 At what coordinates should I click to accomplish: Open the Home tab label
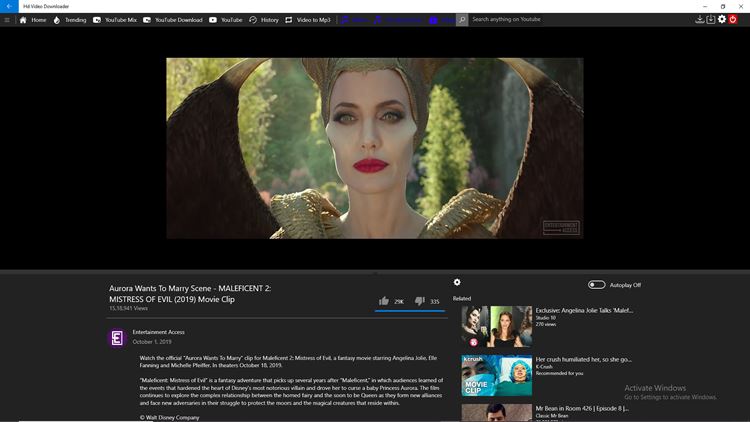(39, 20)
